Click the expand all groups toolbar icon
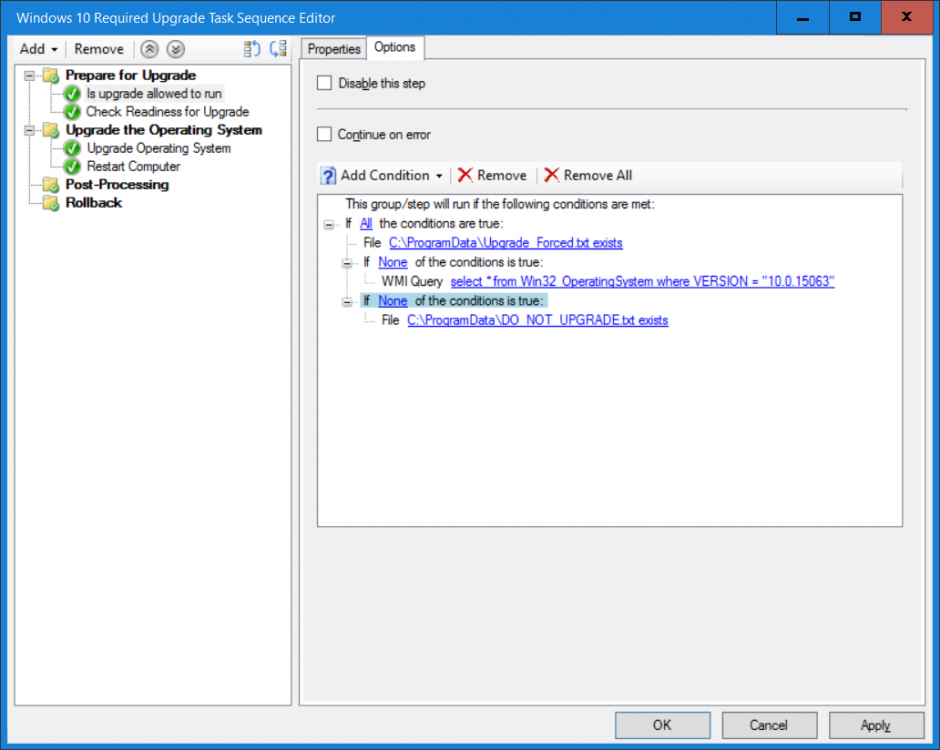This screenshot has height=750, width=940. tap(252, 49)
